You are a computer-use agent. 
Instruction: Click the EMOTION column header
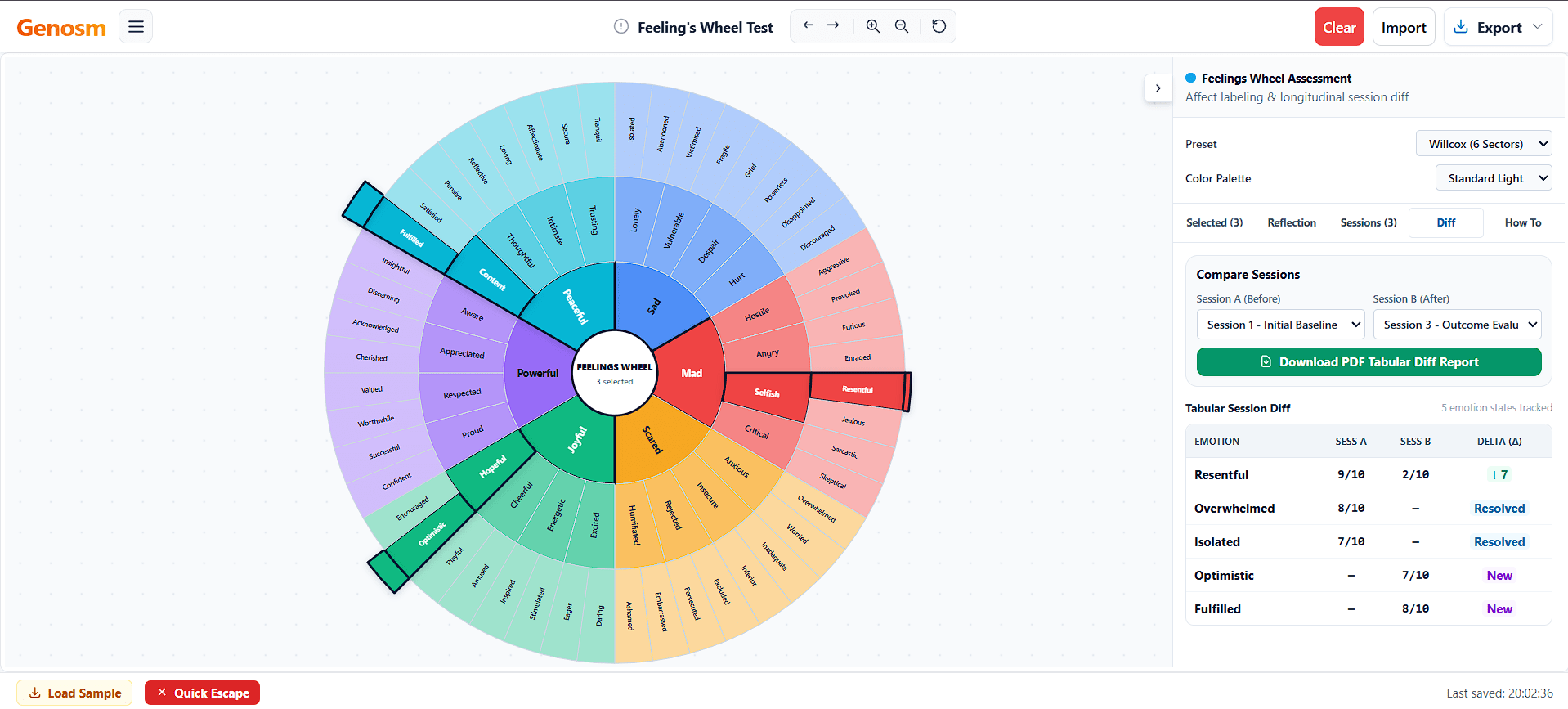1216,441
